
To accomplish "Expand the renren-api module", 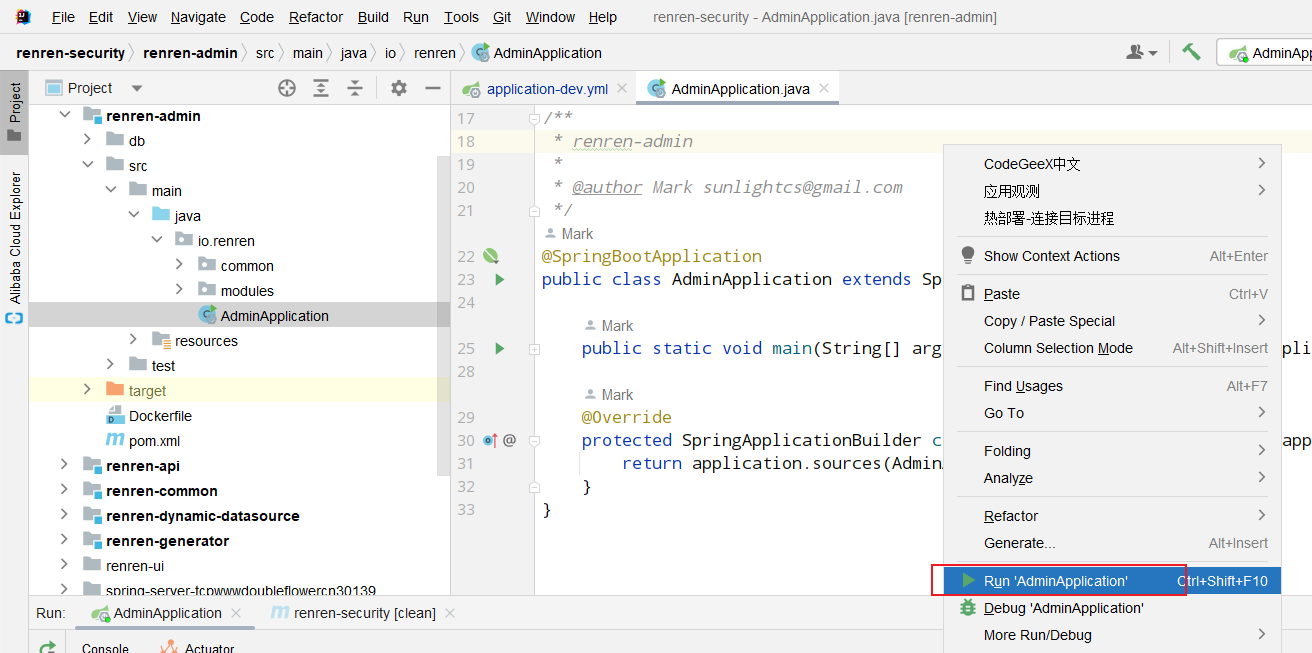I will (65, 465).
